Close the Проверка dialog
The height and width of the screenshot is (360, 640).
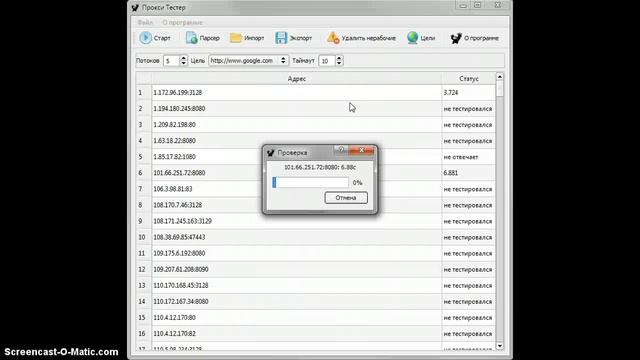point(362,150)
